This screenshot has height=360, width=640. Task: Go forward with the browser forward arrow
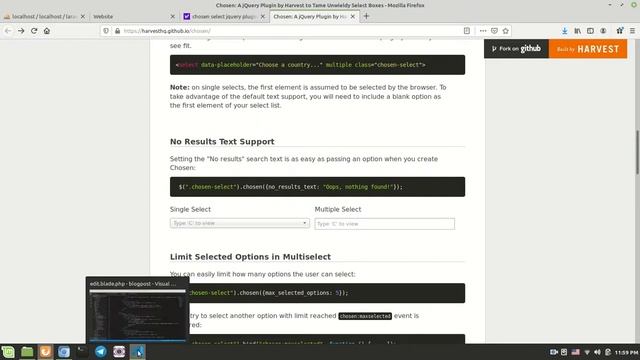click(21, 31)
